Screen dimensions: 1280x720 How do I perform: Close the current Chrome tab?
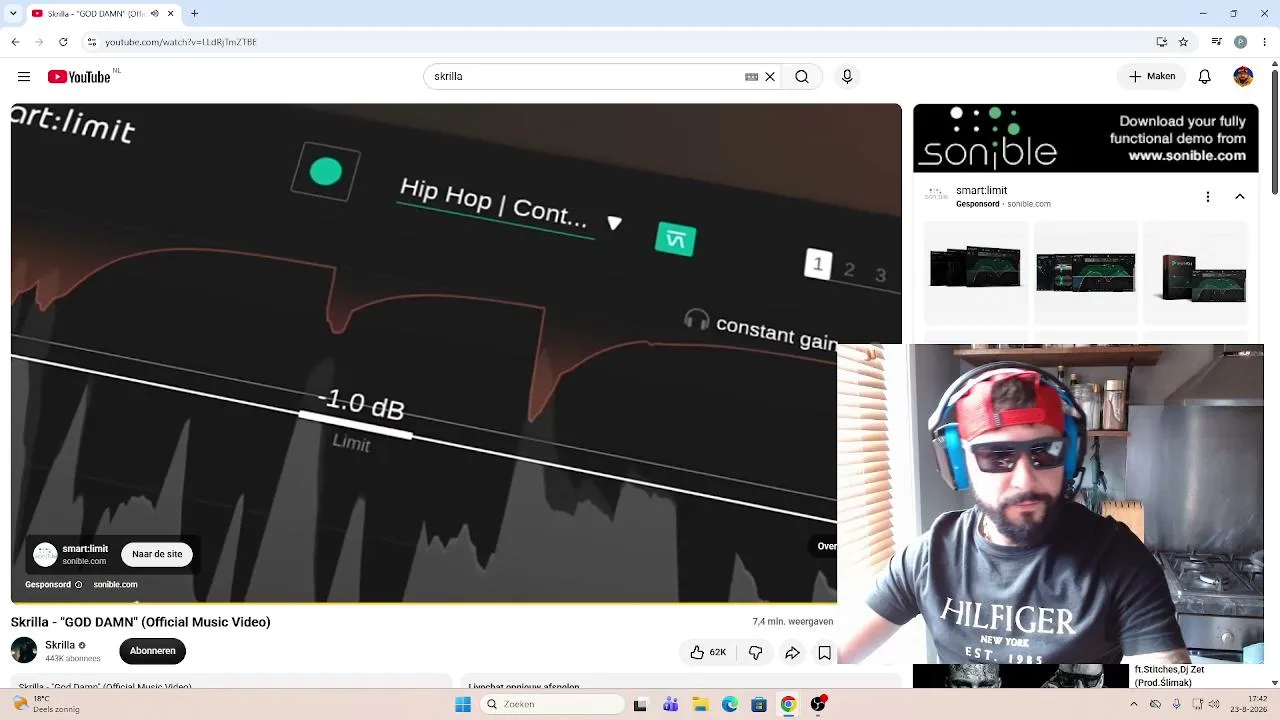[170, 14]
